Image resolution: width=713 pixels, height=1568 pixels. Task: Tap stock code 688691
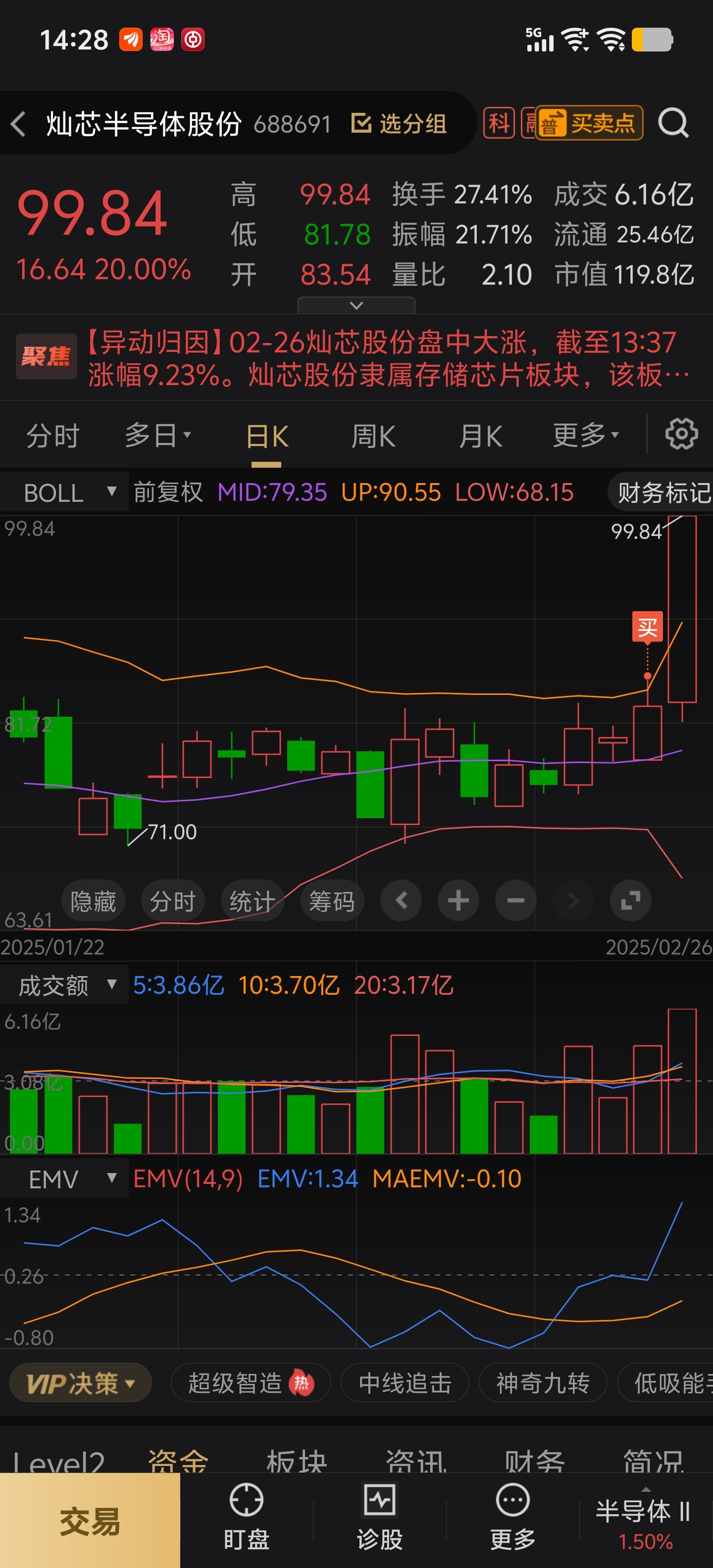click(x=292, y=124)
